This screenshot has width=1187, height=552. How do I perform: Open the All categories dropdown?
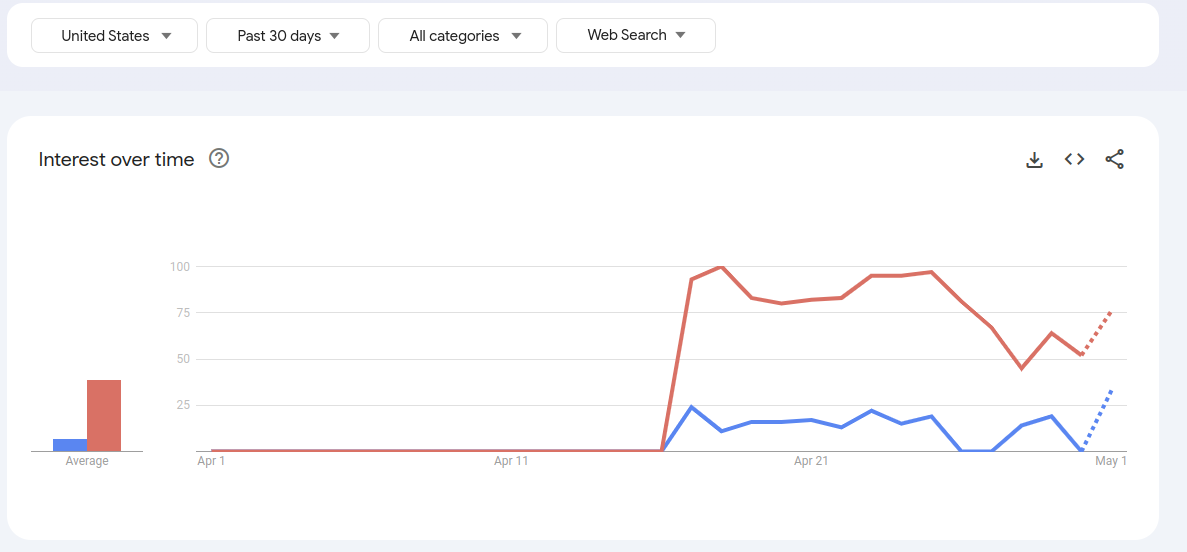pyautogui.click(x=463, y=36)
